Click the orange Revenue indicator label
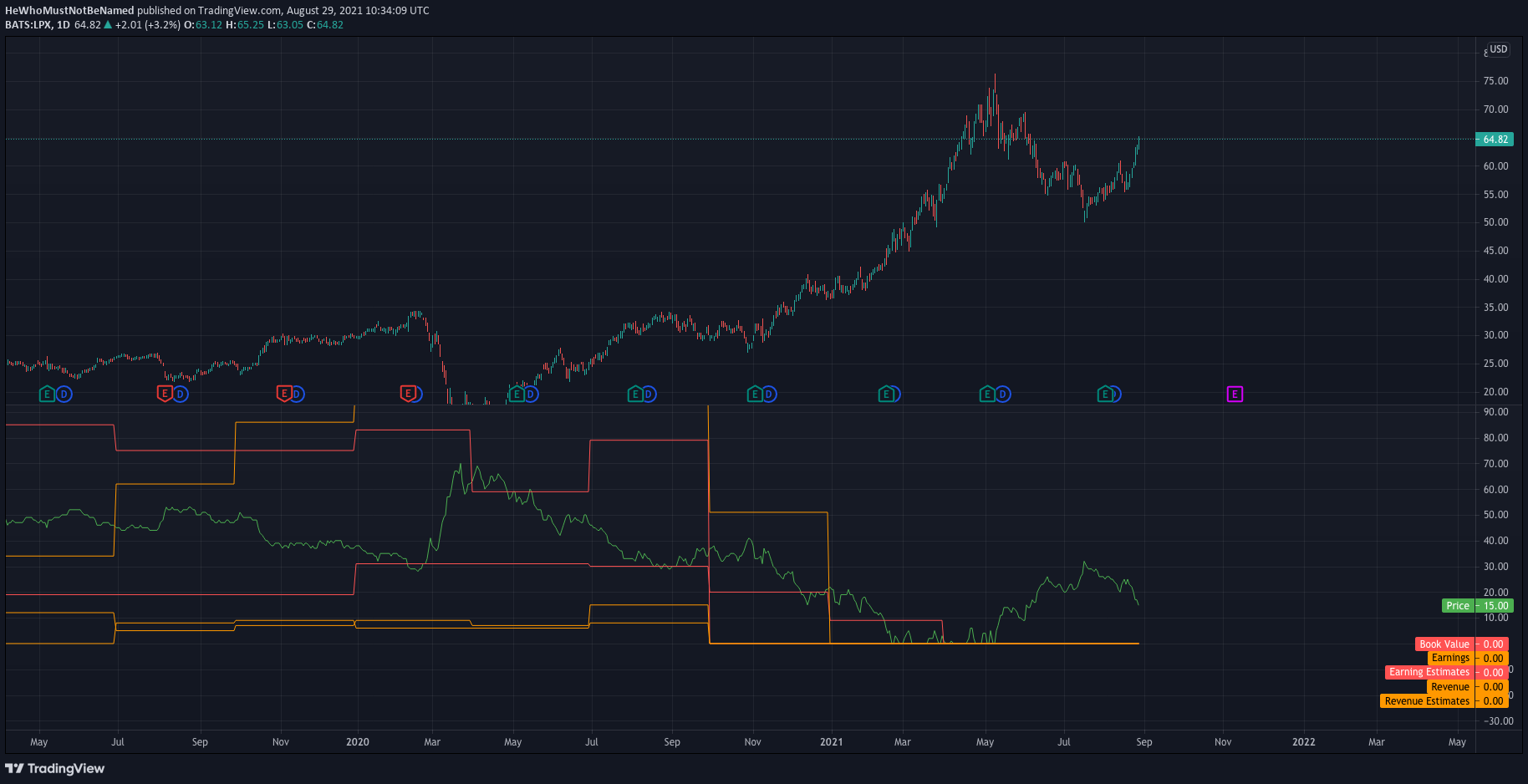The height and width of the screenshot is (784, 1528). [1450, 687]
